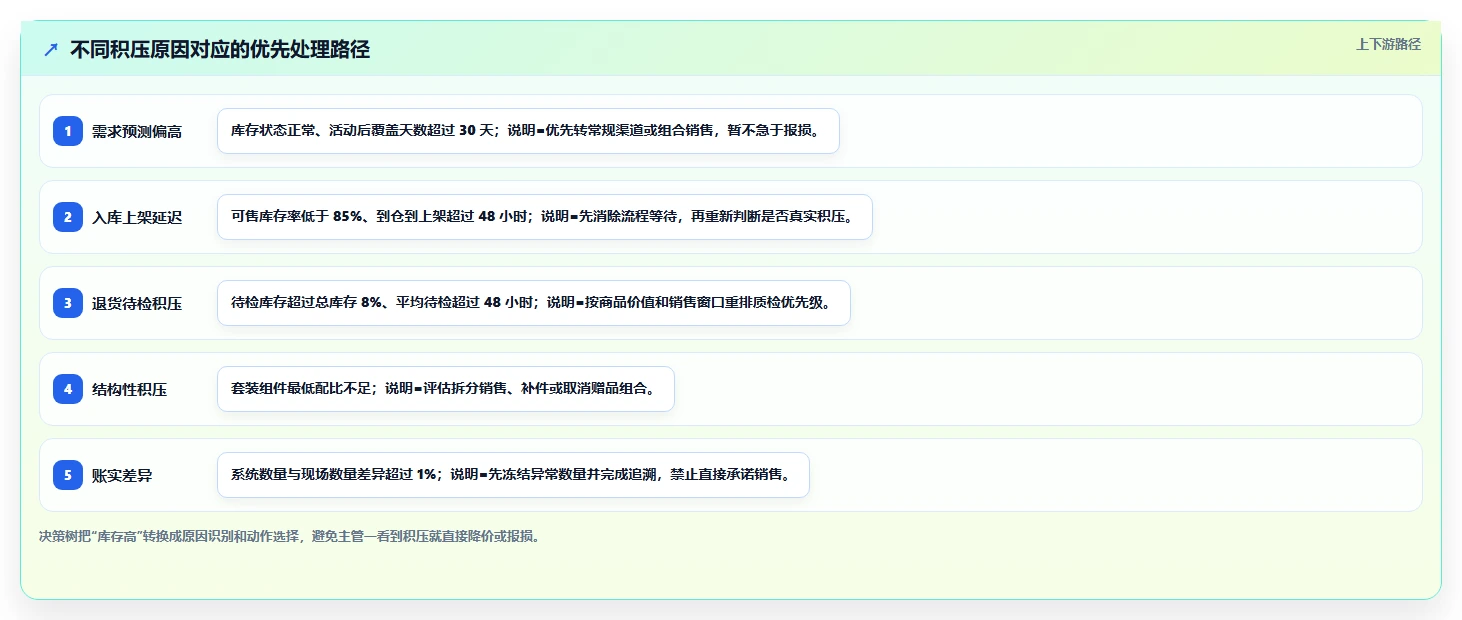Select the 需求预测偏高 label
1462x620 pixels.
click(137, 131)
